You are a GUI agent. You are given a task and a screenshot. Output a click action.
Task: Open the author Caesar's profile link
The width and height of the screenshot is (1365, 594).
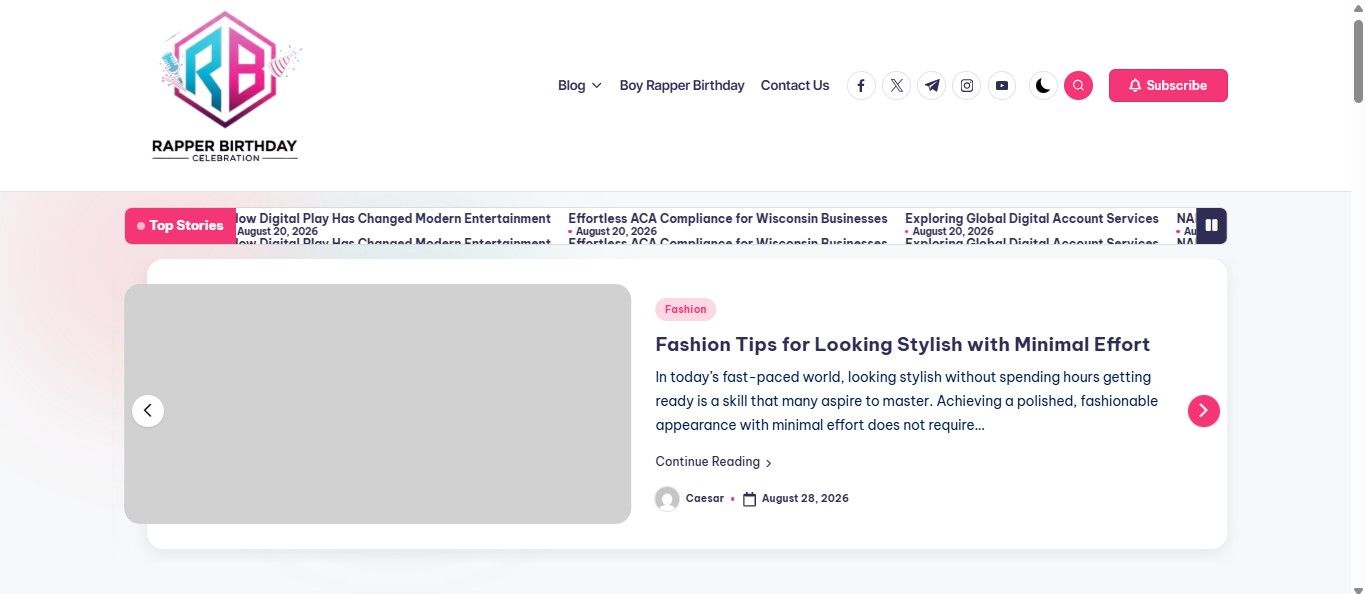(705, 499)
